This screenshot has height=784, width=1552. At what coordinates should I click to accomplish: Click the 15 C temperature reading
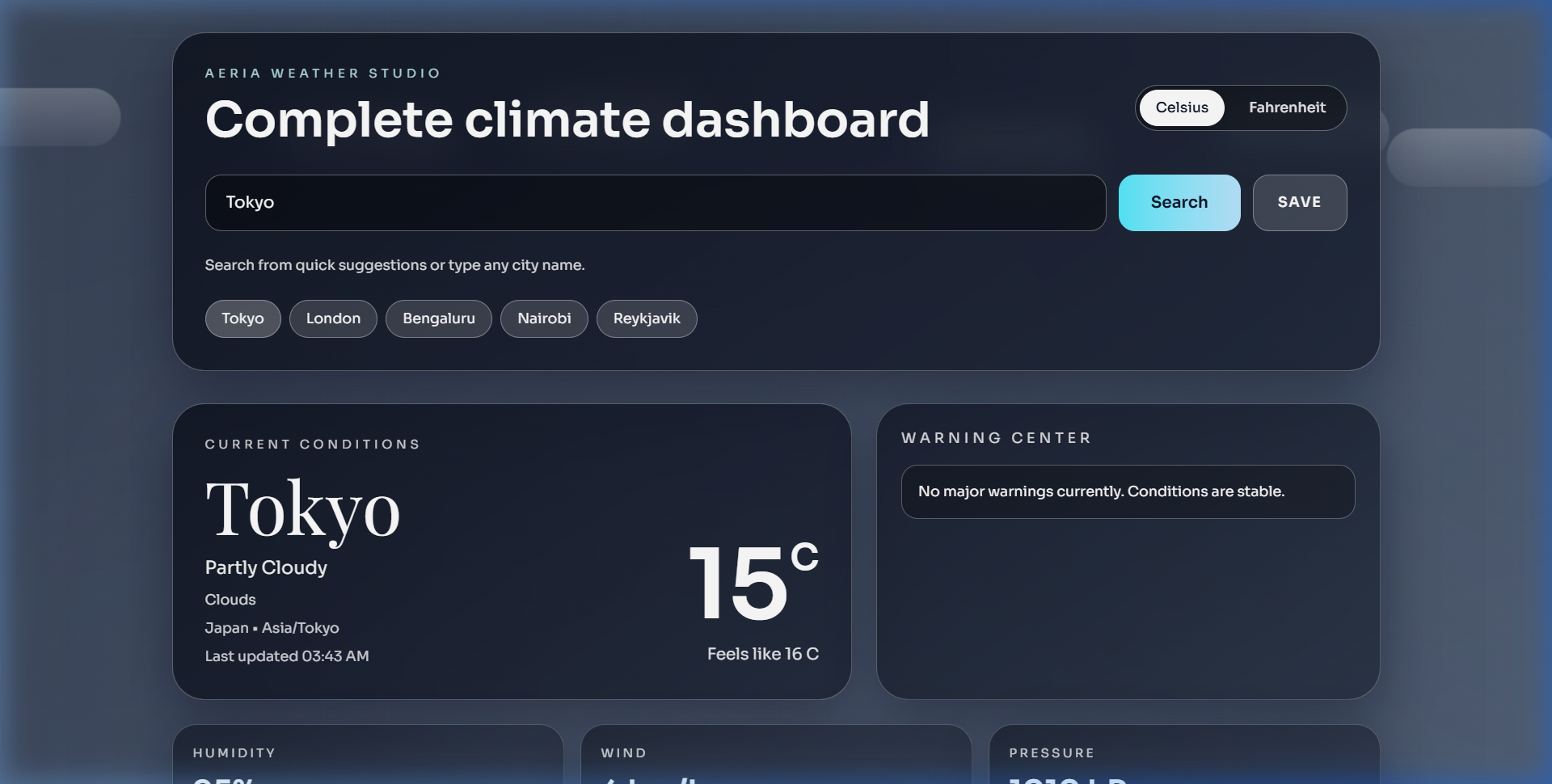[x=753, y=582]
